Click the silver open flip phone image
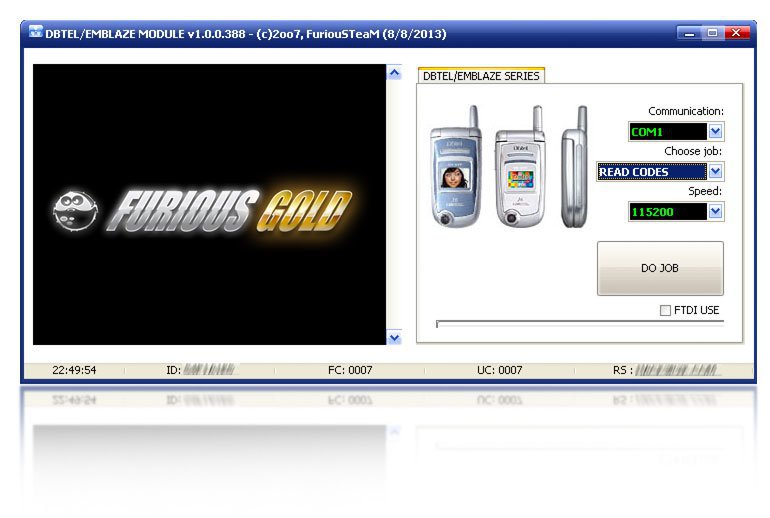This screenshot has height=518, width=770. pyautogui.click(x=521, y=168)
